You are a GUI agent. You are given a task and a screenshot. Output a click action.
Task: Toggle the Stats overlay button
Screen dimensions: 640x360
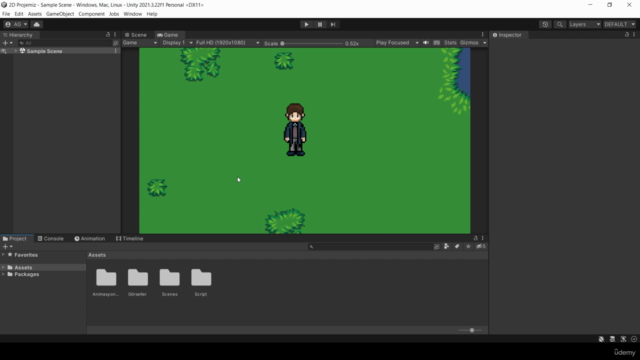pyautogui.click(x=450, y=43)
